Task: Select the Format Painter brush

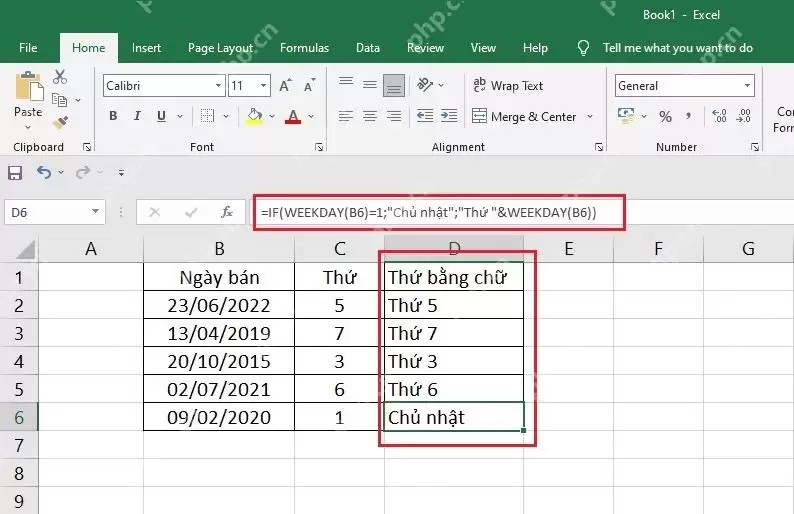Action: point(60,122)
